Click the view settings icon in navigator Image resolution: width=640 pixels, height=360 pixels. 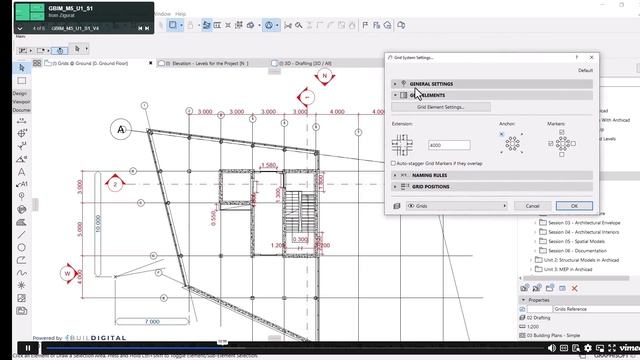562,289
